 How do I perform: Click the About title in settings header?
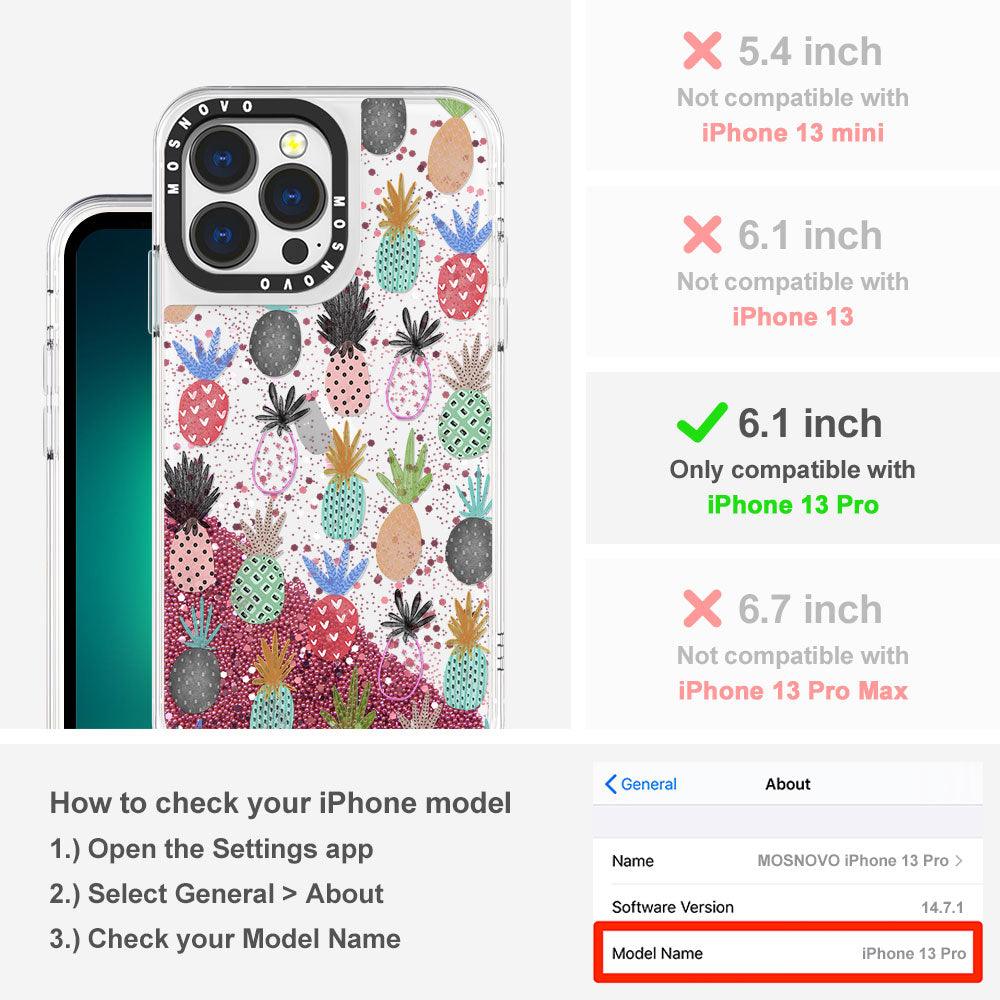click(788, 784)
